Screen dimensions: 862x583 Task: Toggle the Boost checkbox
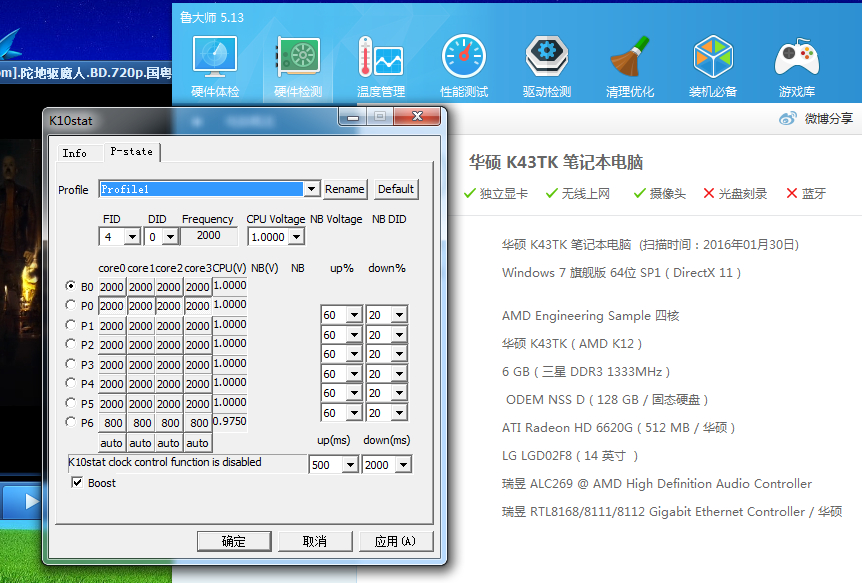point(77,482)
